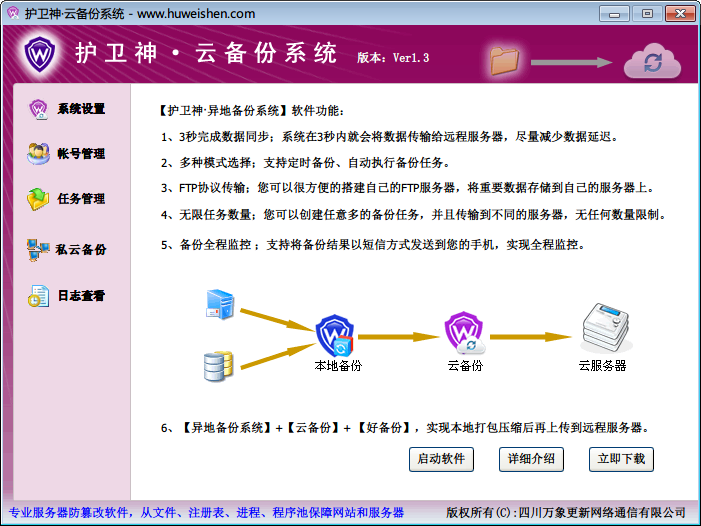Click the 系统设置 sidebar icon

tap(39, 109)
